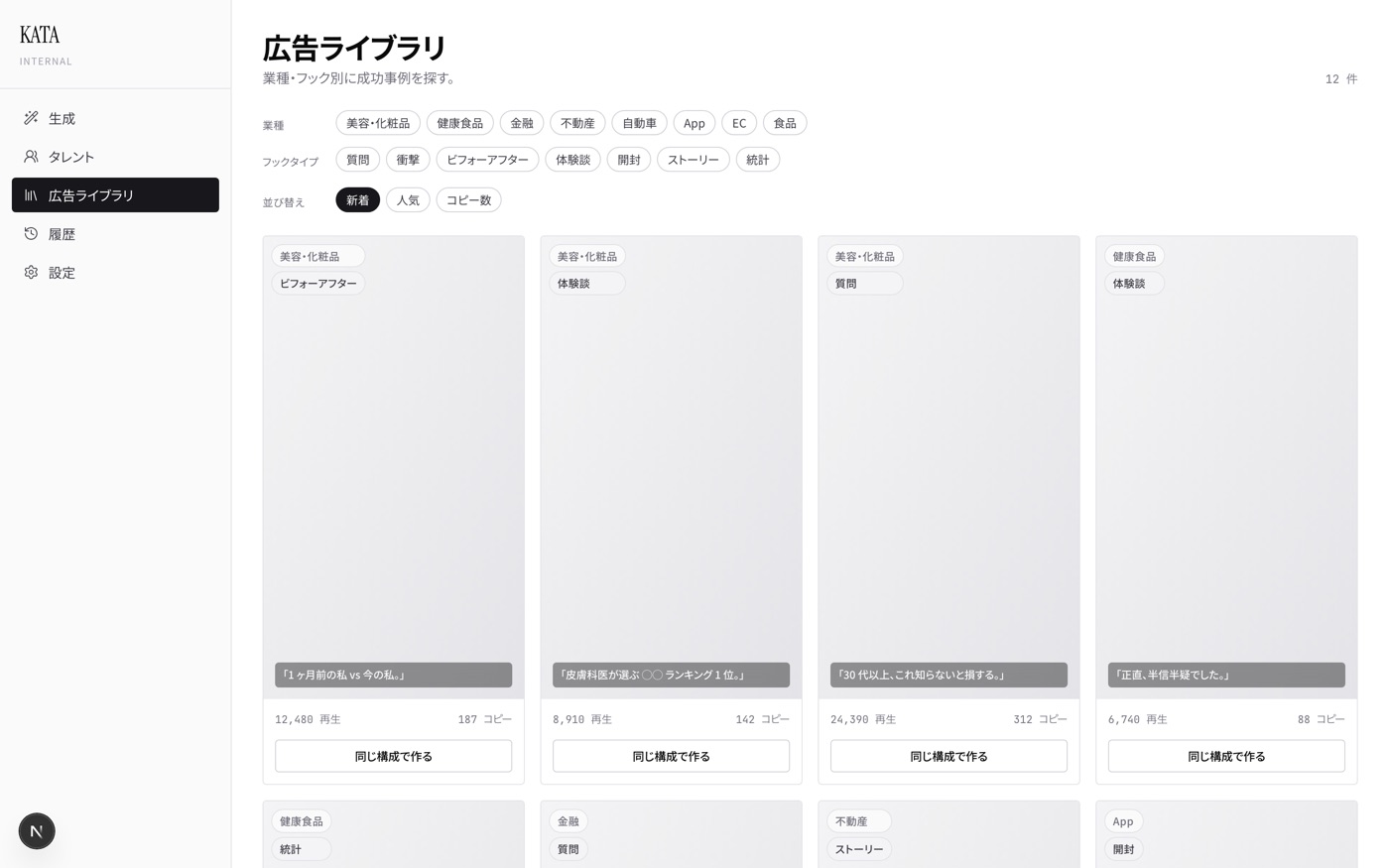Open the 「30代以上、これ知らないと損する。」 ad thumbnail
This screenshot has height=868, width=1389.
(949, 467)
